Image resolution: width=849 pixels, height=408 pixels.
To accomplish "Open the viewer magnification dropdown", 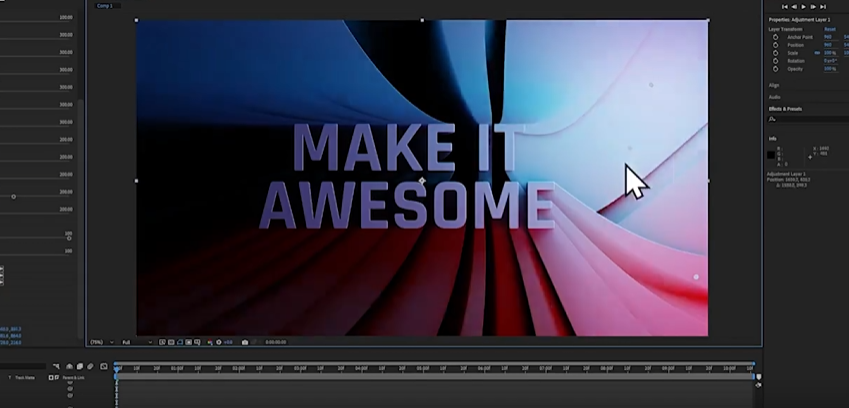I will (100, 342).
